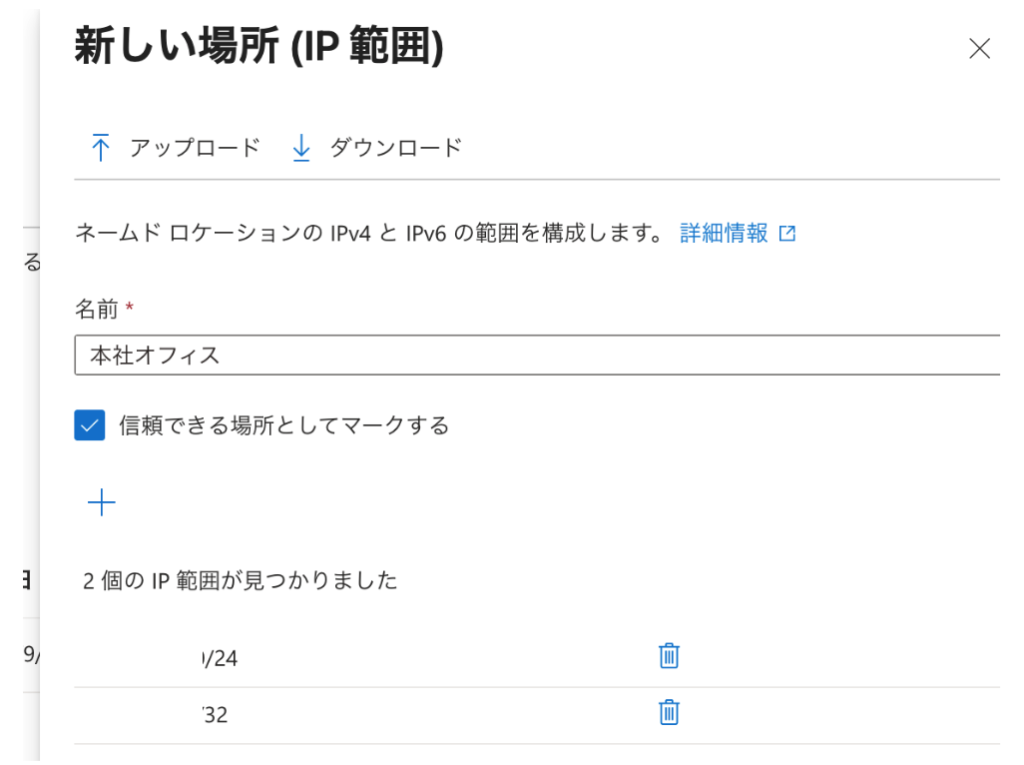Click the 新しい場所 (IP 範囲) panel title

tap(258, 49)
